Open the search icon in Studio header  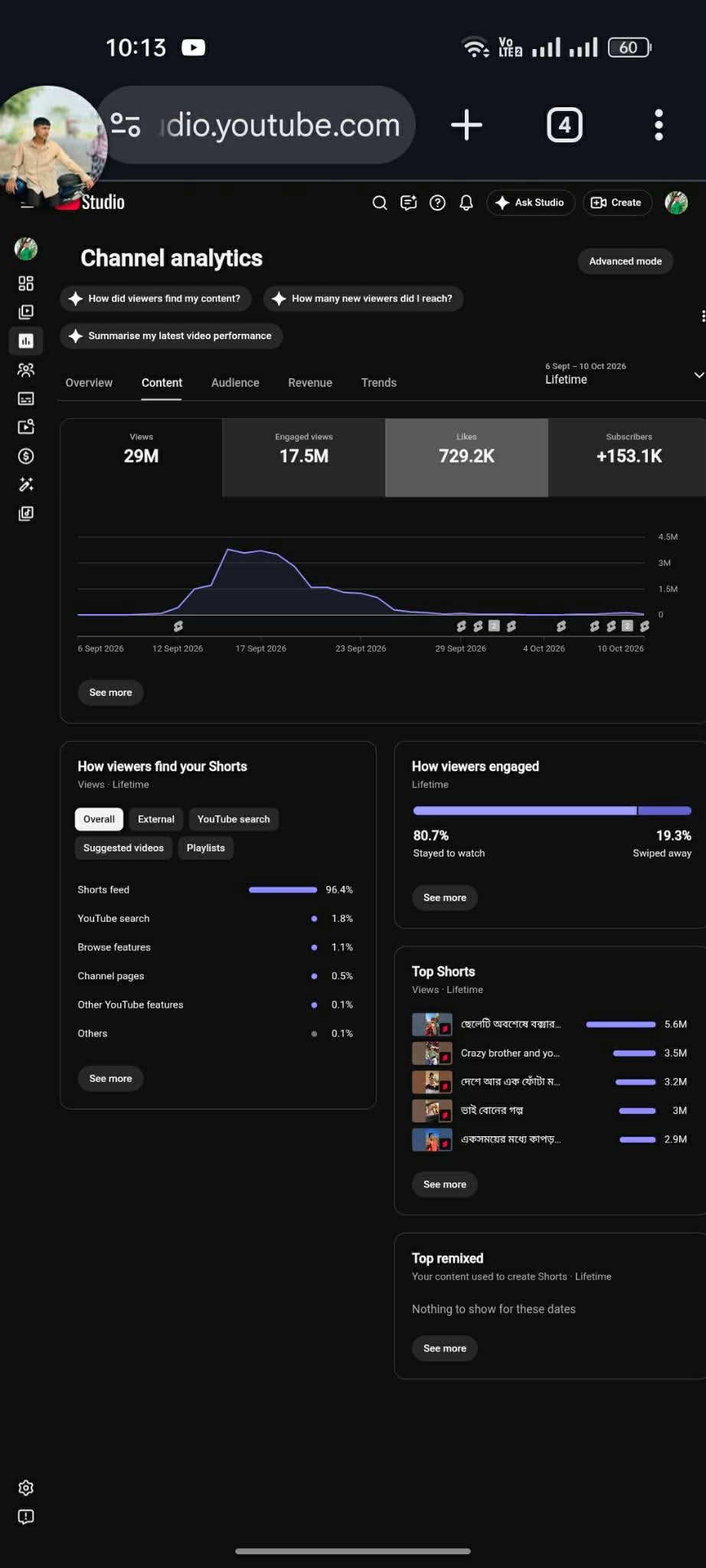pyautogui.click(x=379, y=203)
